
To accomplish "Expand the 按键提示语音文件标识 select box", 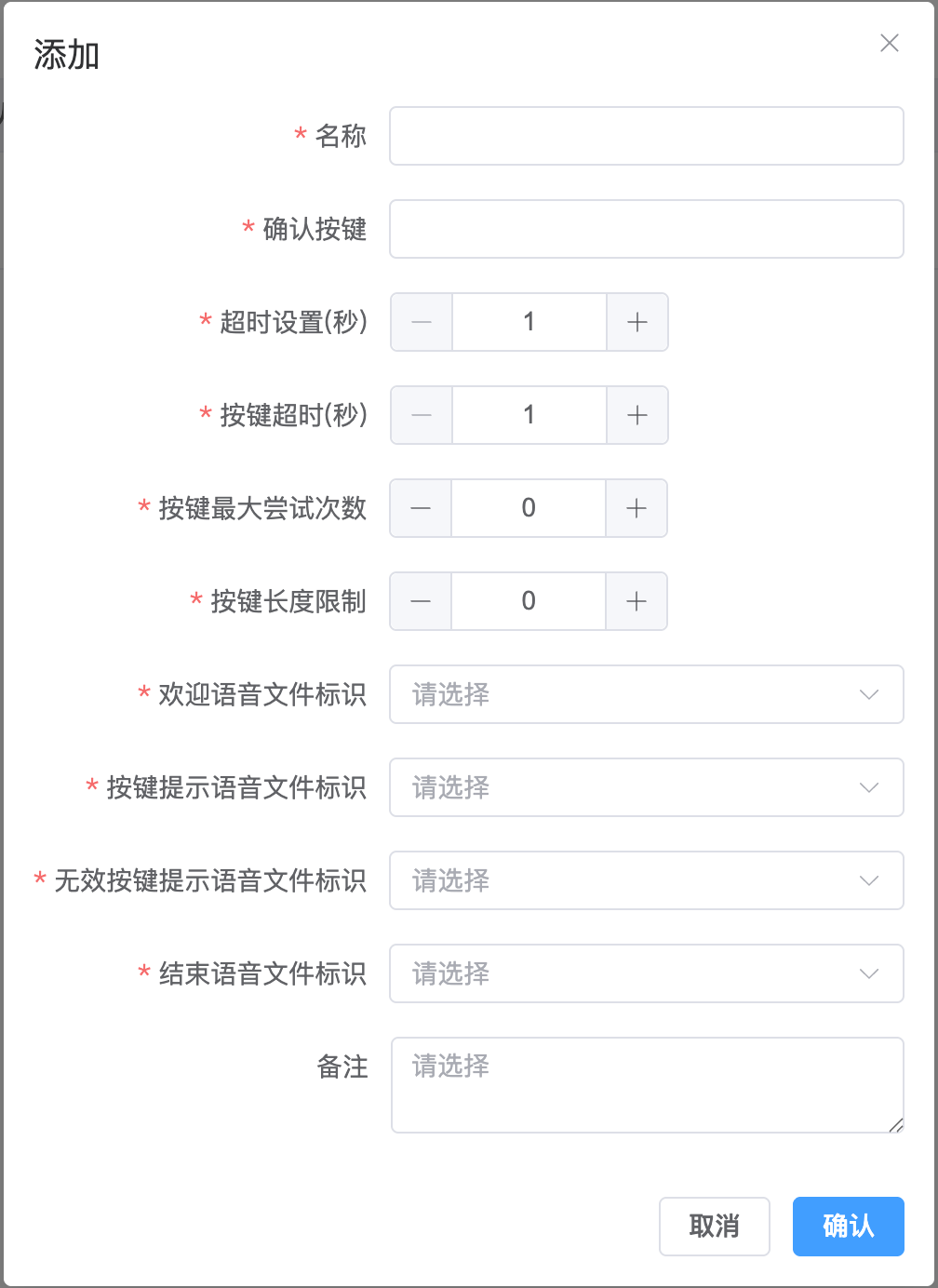I will point(647,787).
